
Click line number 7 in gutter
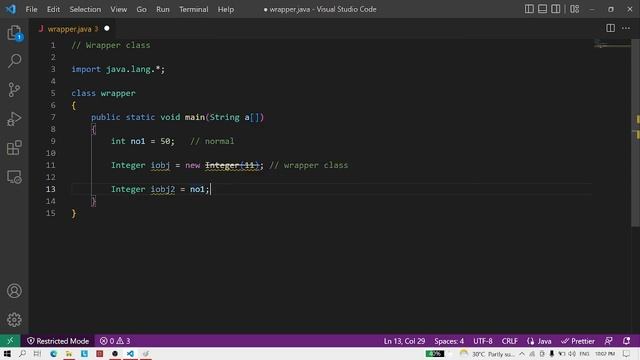(53, 117)
